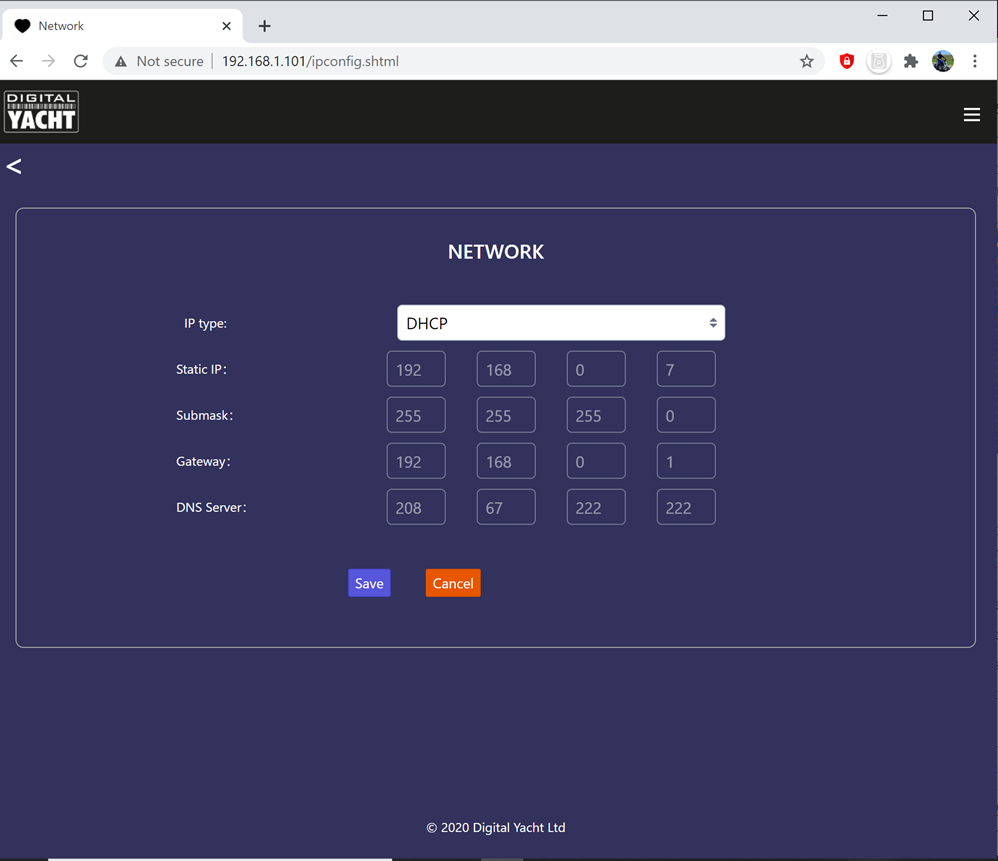
Task: Open Chrome's three-dot menu
Action: pos(974,61)
